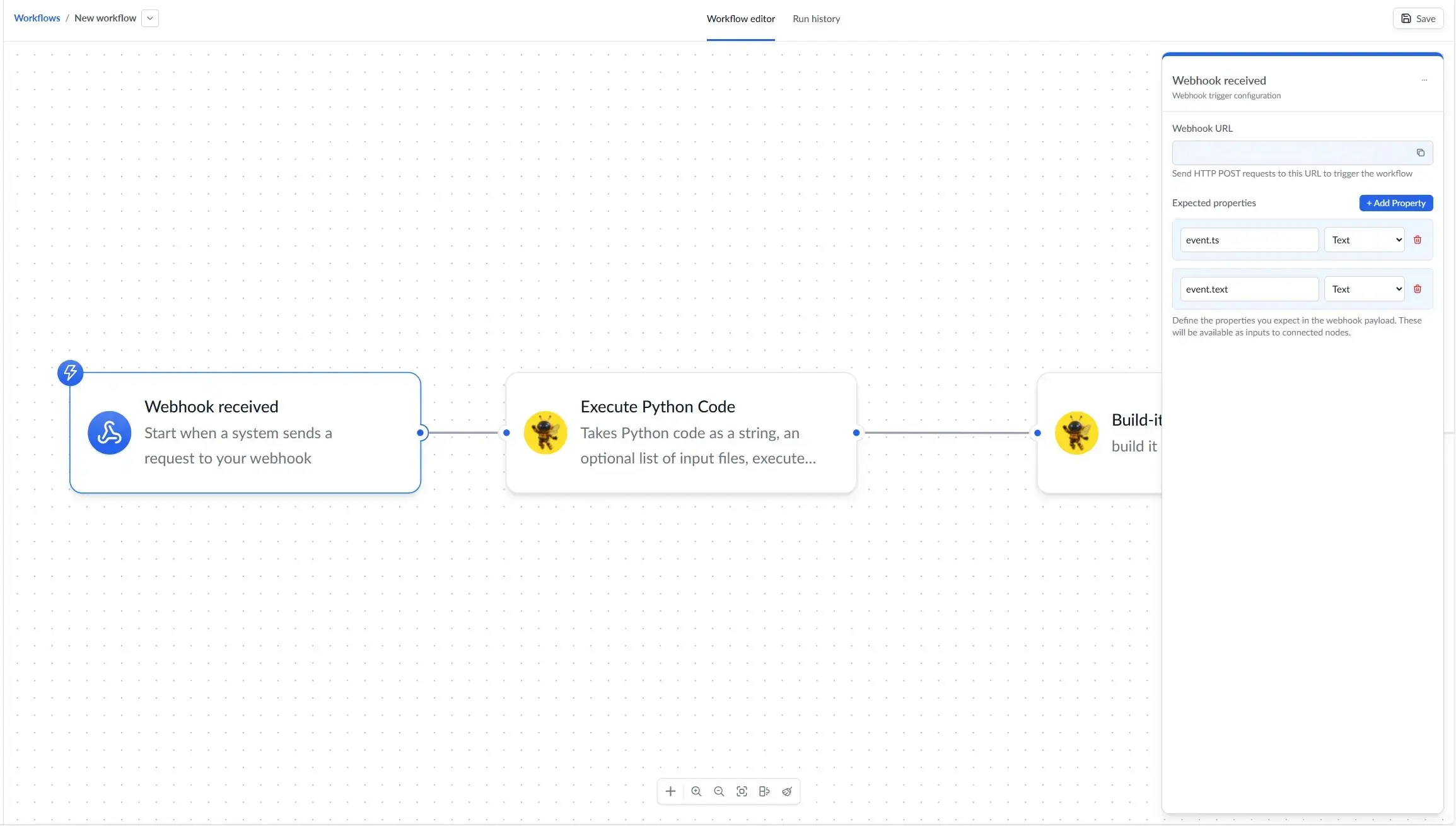Click the plus icon in the bottom toolbar
This screenshot has height=826, width=1456.
coord(670,791)
